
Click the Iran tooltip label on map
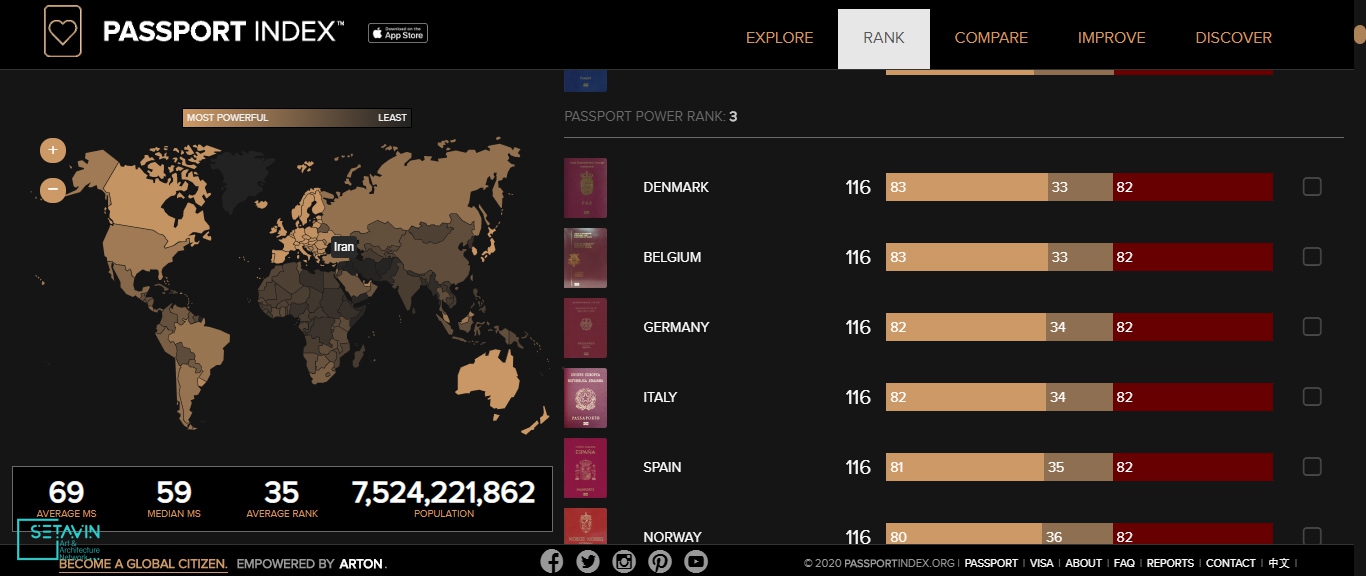[343, 247]
